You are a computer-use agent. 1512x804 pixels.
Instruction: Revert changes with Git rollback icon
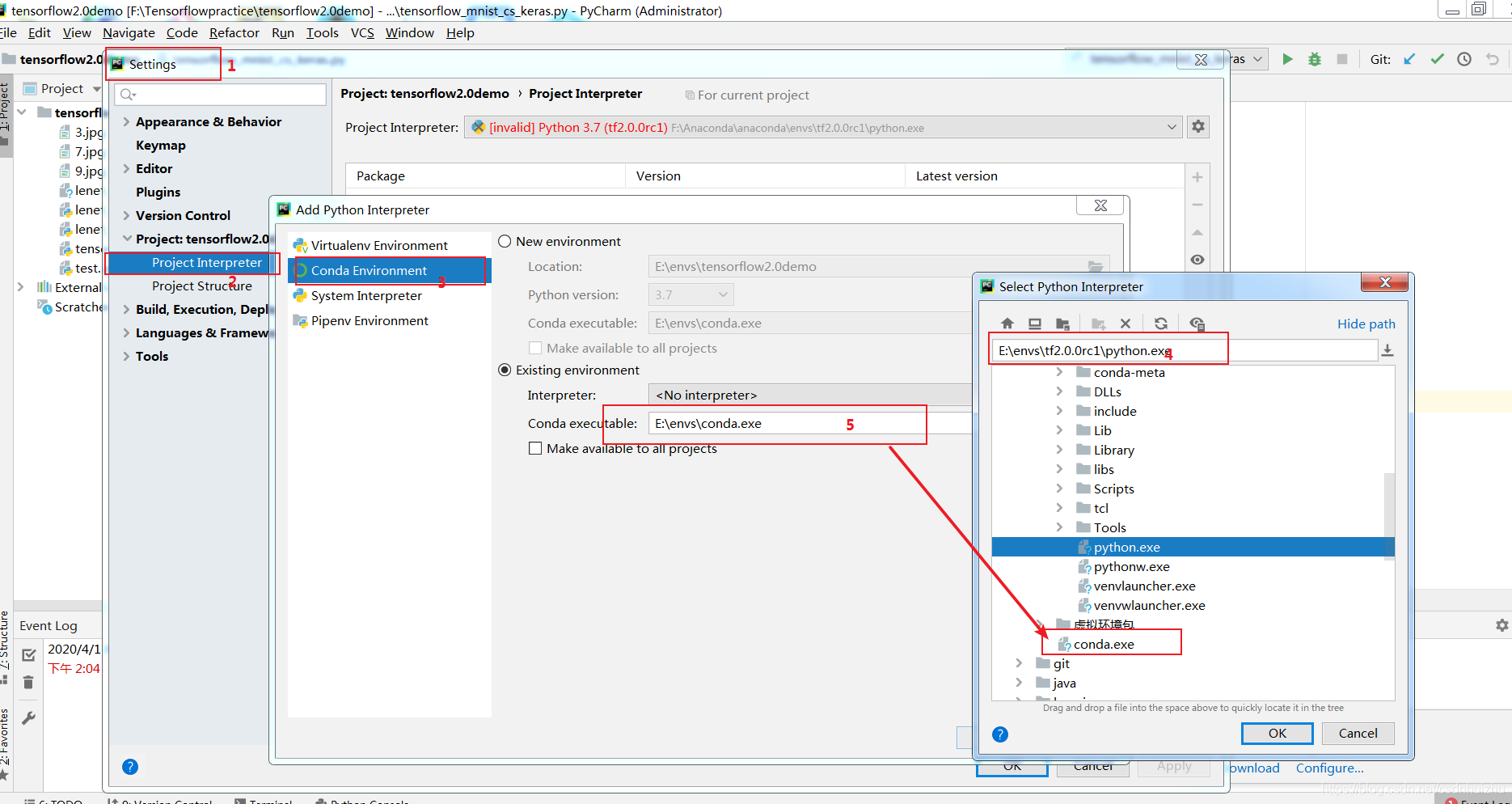1493,59
